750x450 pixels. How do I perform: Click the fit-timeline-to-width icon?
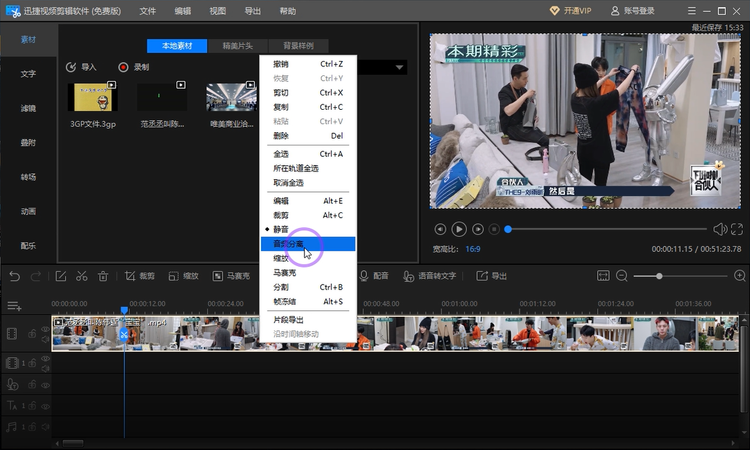coord(603,275)
